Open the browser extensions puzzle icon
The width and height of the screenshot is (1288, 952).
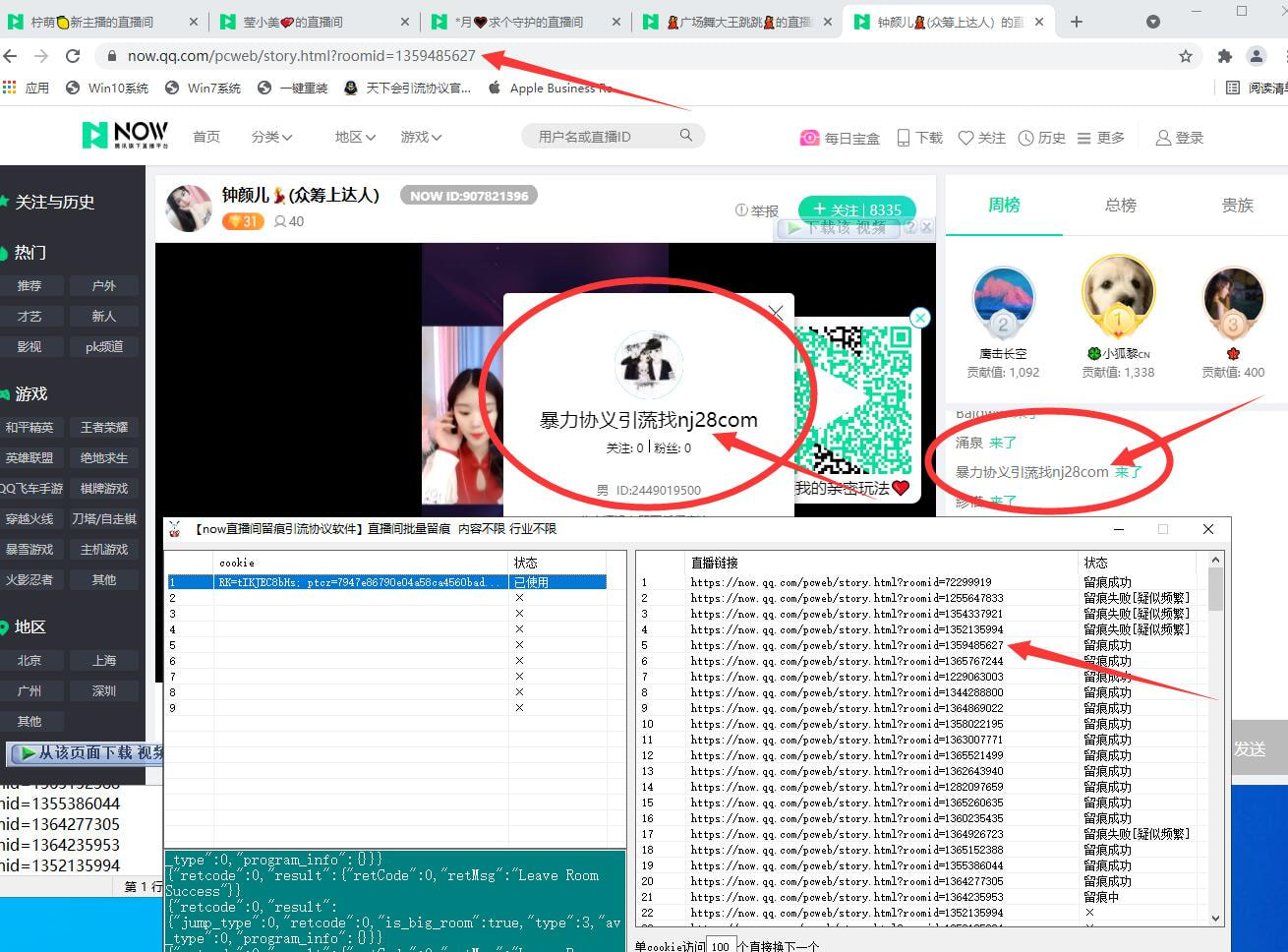(1224, 56)
